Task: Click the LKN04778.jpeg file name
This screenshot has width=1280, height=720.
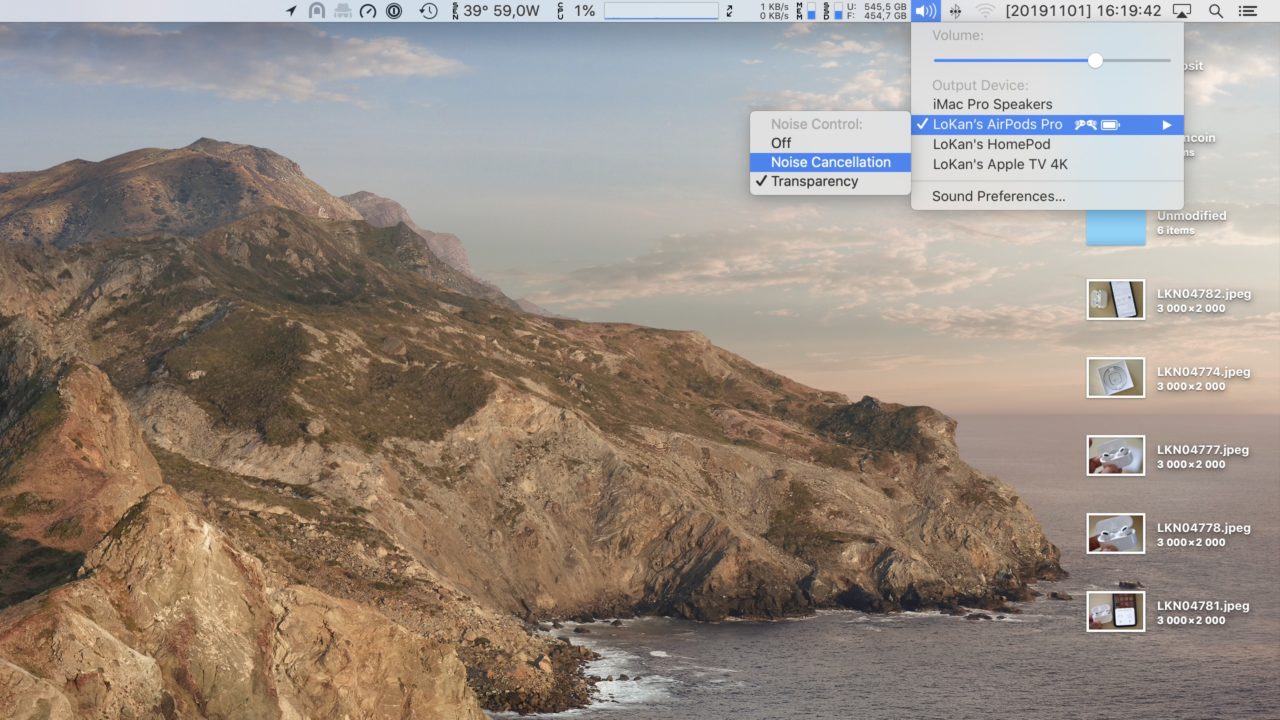Action: click(x=1203, y=528)
